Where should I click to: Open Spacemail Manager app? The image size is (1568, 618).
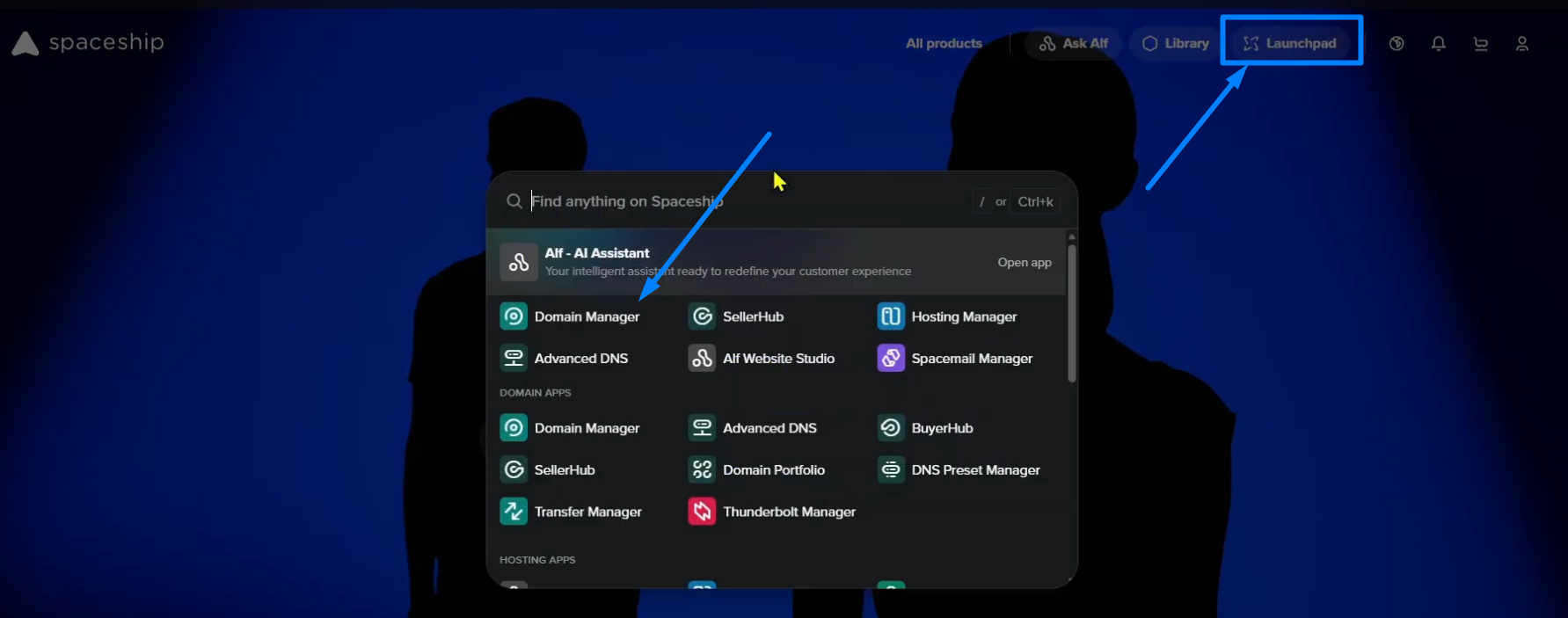[955, 358]
